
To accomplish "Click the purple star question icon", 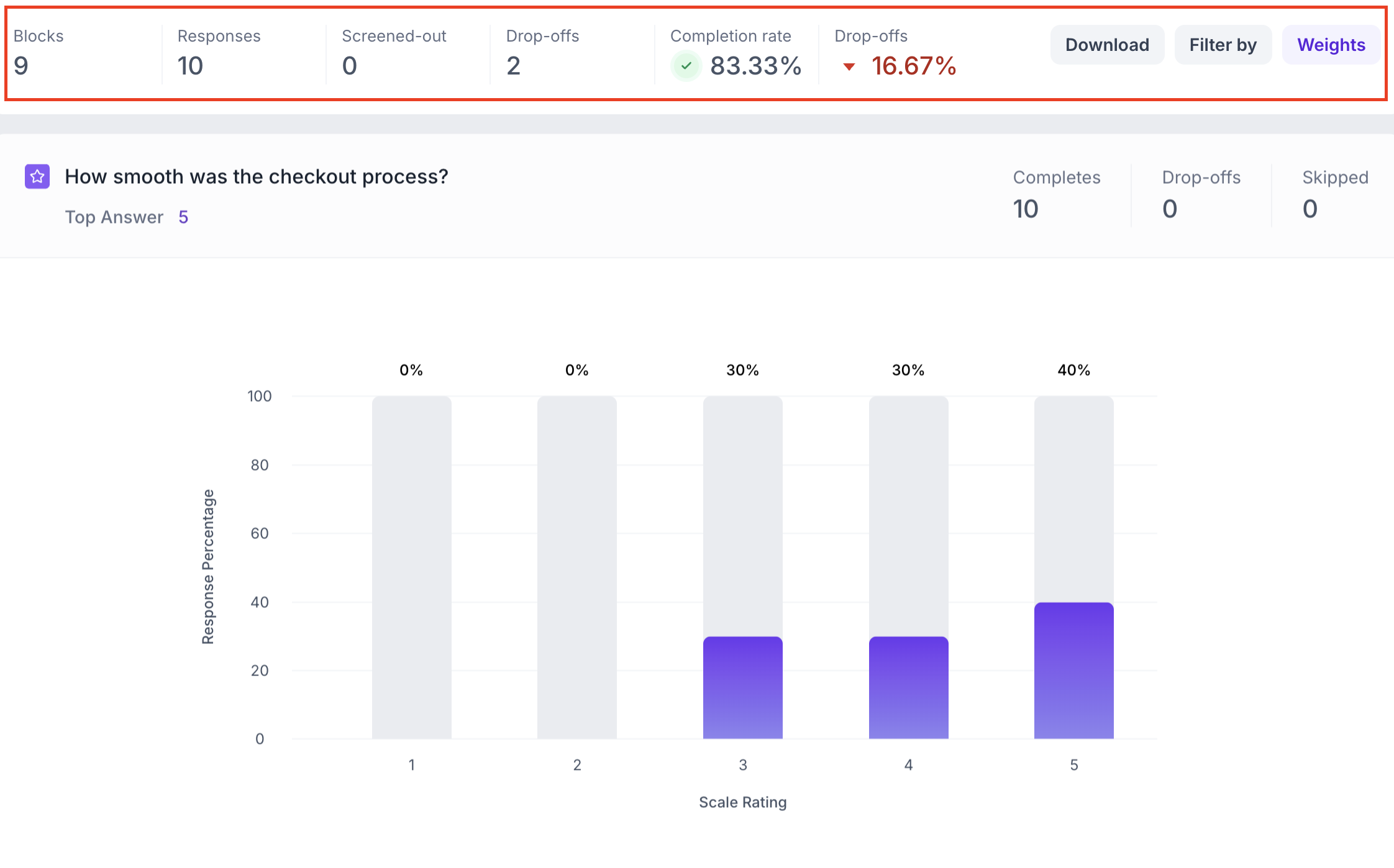I will (37, 177).
